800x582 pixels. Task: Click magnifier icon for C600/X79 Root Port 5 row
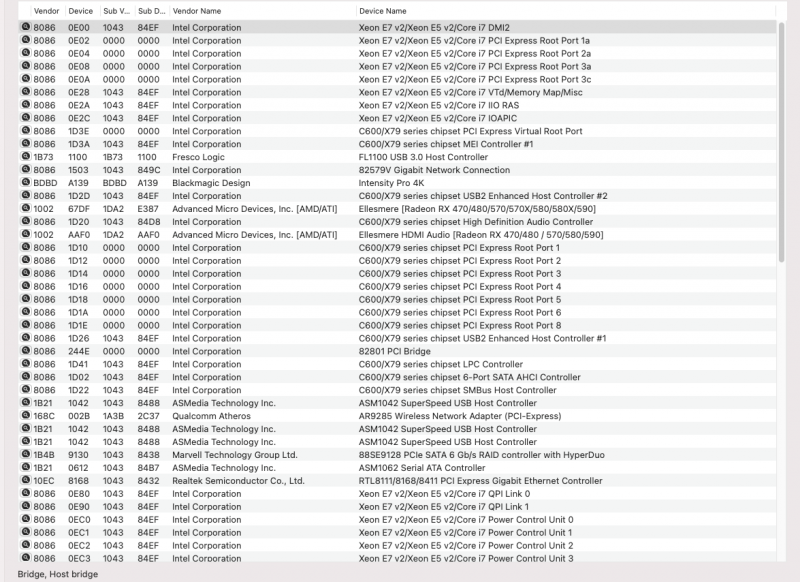point(26,299)
